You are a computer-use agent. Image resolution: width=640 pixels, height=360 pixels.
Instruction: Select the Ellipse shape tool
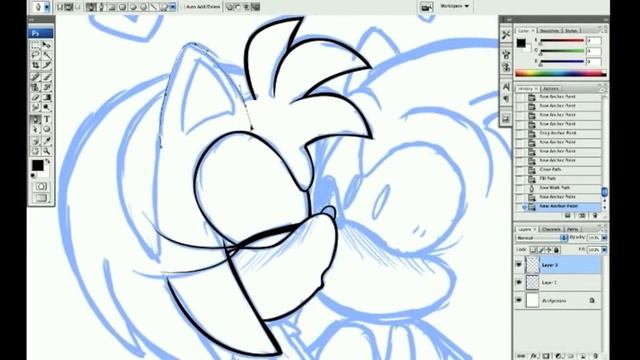47,130
